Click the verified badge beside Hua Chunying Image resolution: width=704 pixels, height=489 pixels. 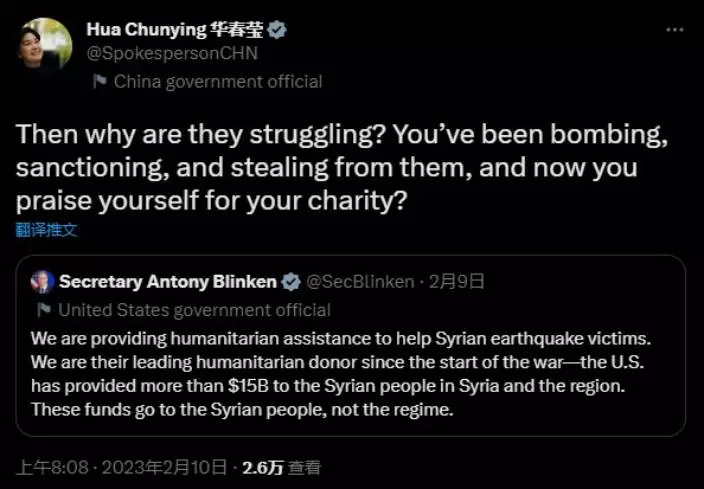click(x=276, y=31)
